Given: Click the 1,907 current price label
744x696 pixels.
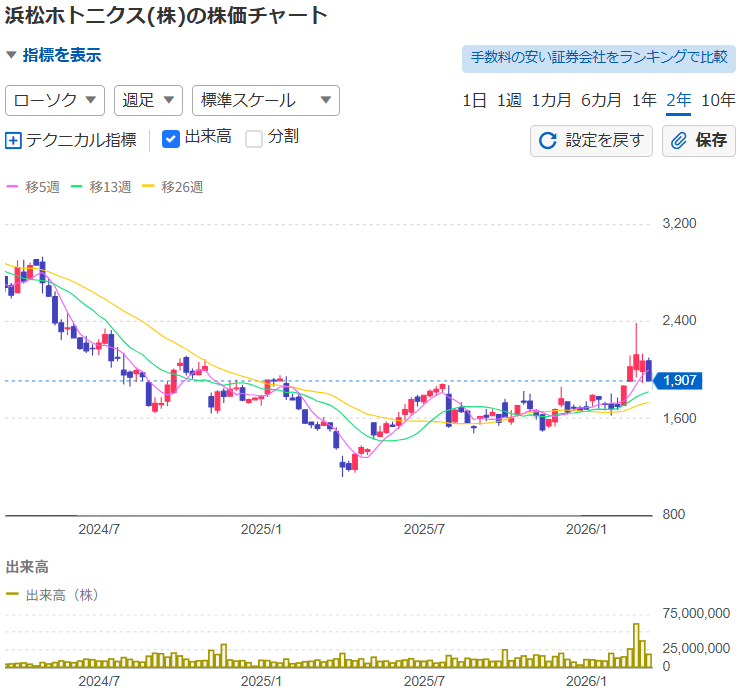Looking at the screenshot, I should [x=679, y=380].
